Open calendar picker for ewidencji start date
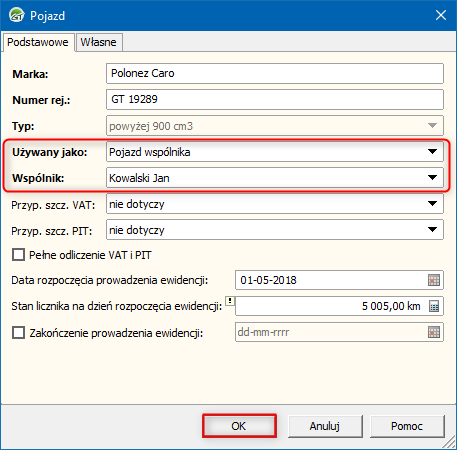Screen dimensions: 457x450 click(x=434, y=280)
